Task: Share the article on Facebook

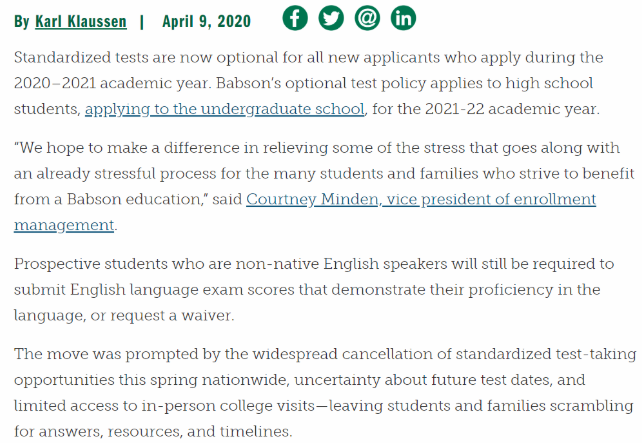Action: (x=295, y=18)
